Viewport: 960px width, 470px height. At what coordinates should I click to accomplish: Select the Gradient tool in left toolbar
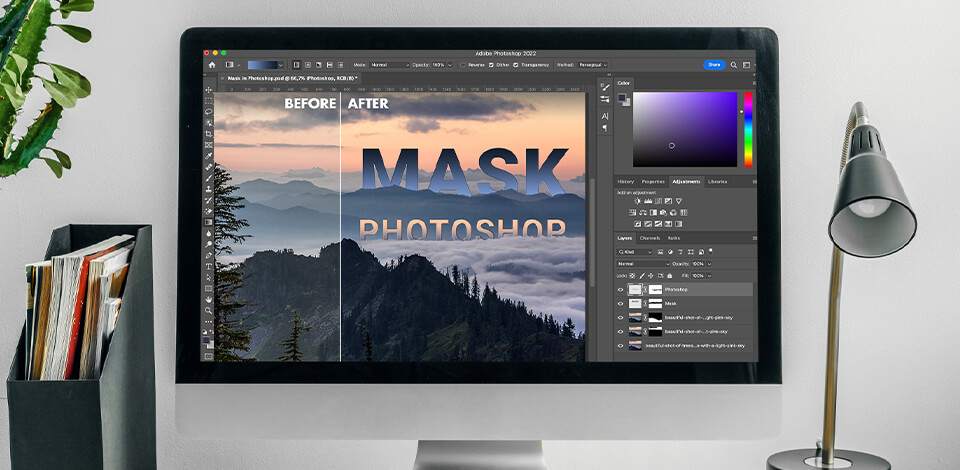pos(209,222)
